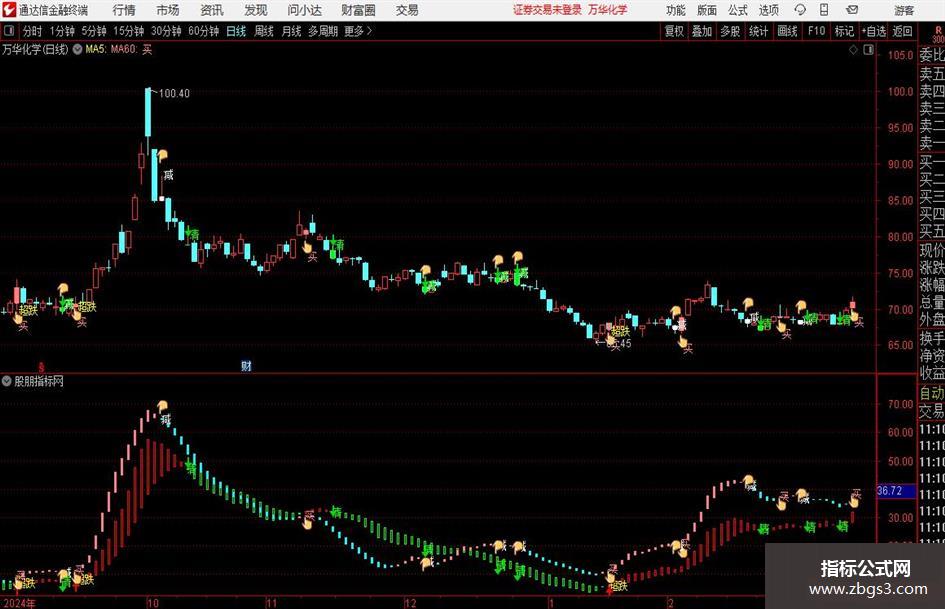The height and width of the screenshot is (609, 945).
Task: Open the 行情 menu
Action: pos(124,10)
